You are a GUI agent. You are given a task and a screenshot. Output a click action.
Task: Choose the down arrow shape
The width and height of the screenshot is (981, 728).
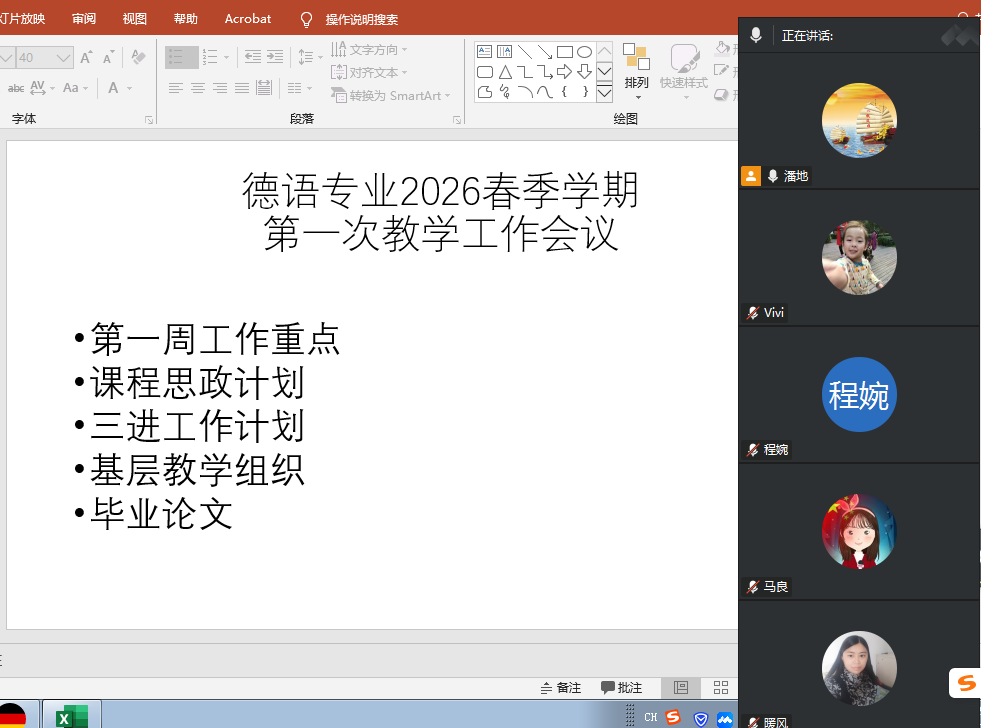(584, 72)
